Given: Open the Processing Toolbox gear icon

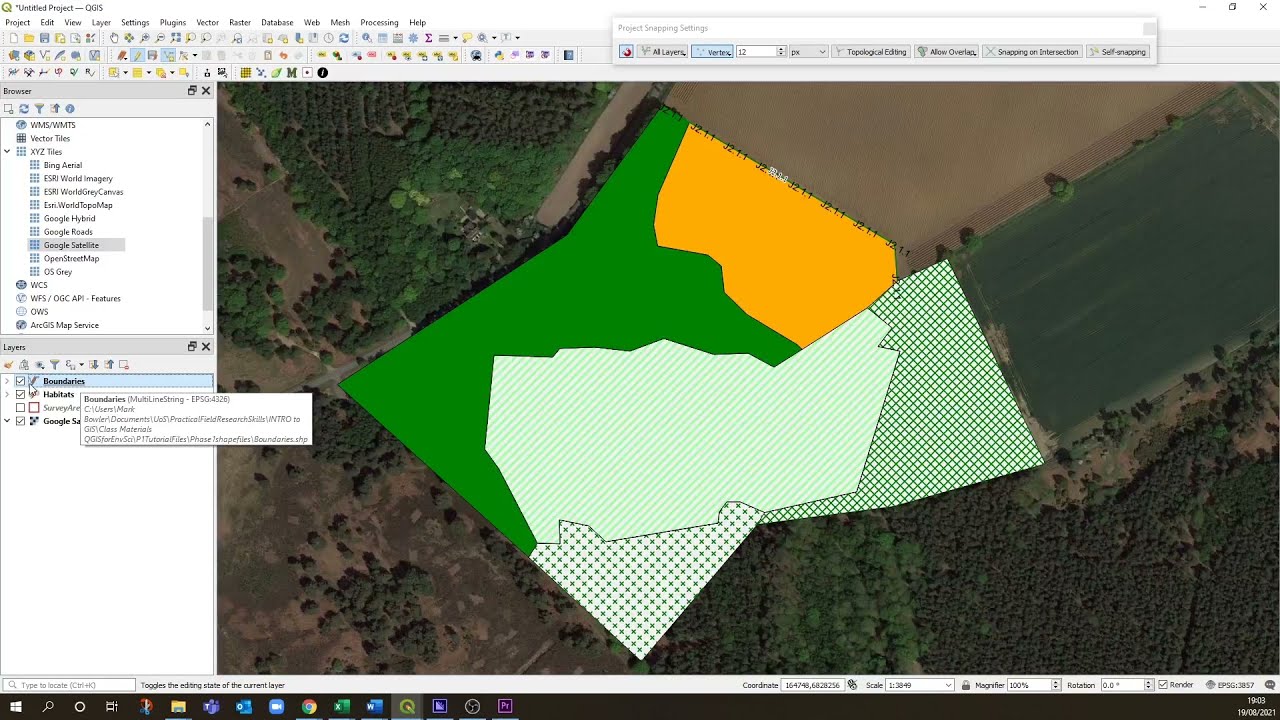Looking at the screenshot, I should (x=413, y=38).
